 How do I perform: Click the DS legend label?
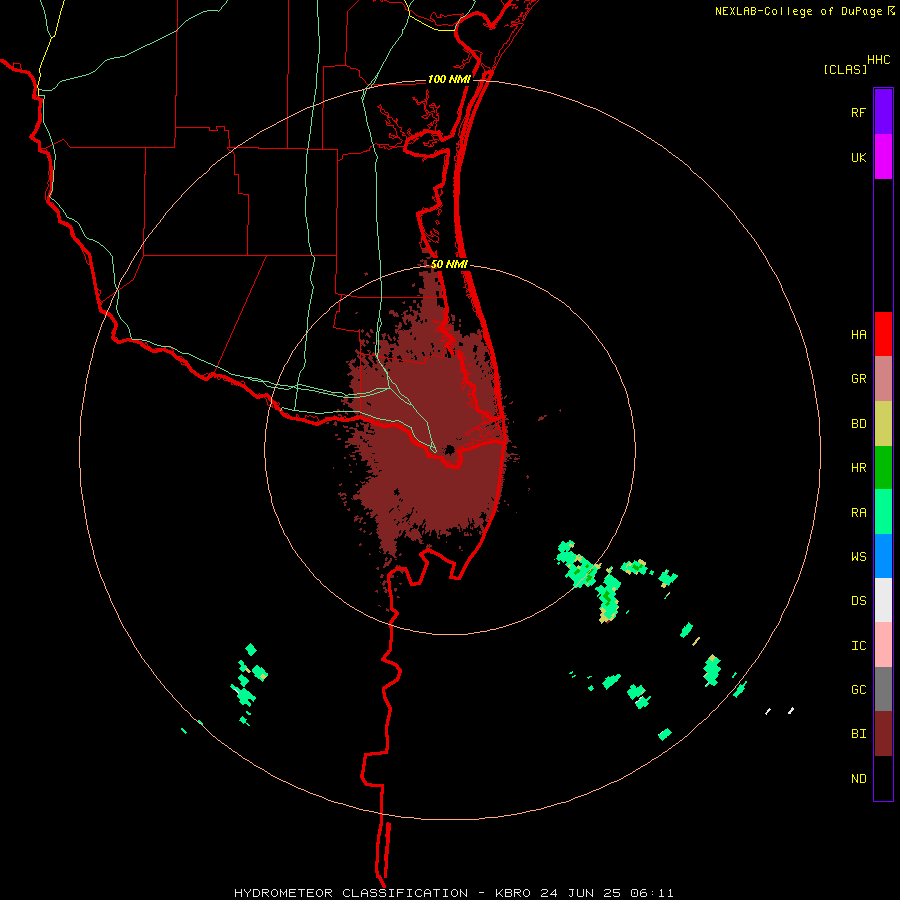(x=858, y=601)
